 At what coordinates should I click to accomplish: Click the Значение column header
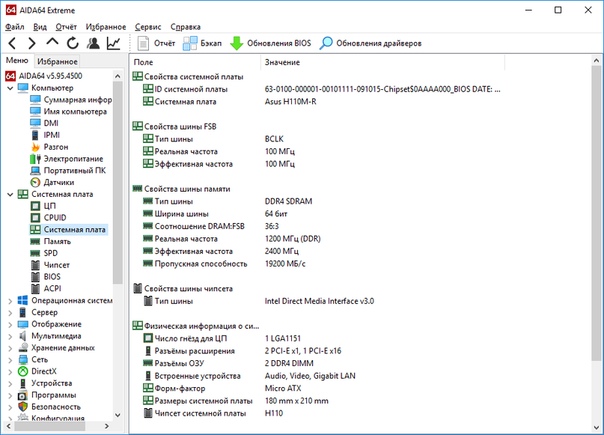click(383, 62)
